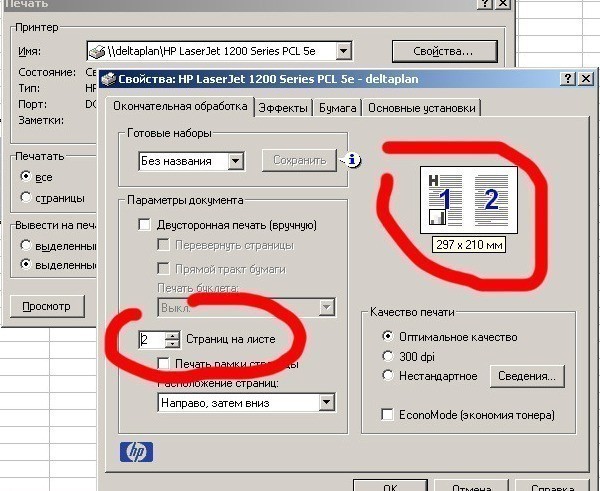Click the help question mark in Свойства dialog
This screenshot has width=600, height=491.
click(567, 79)
